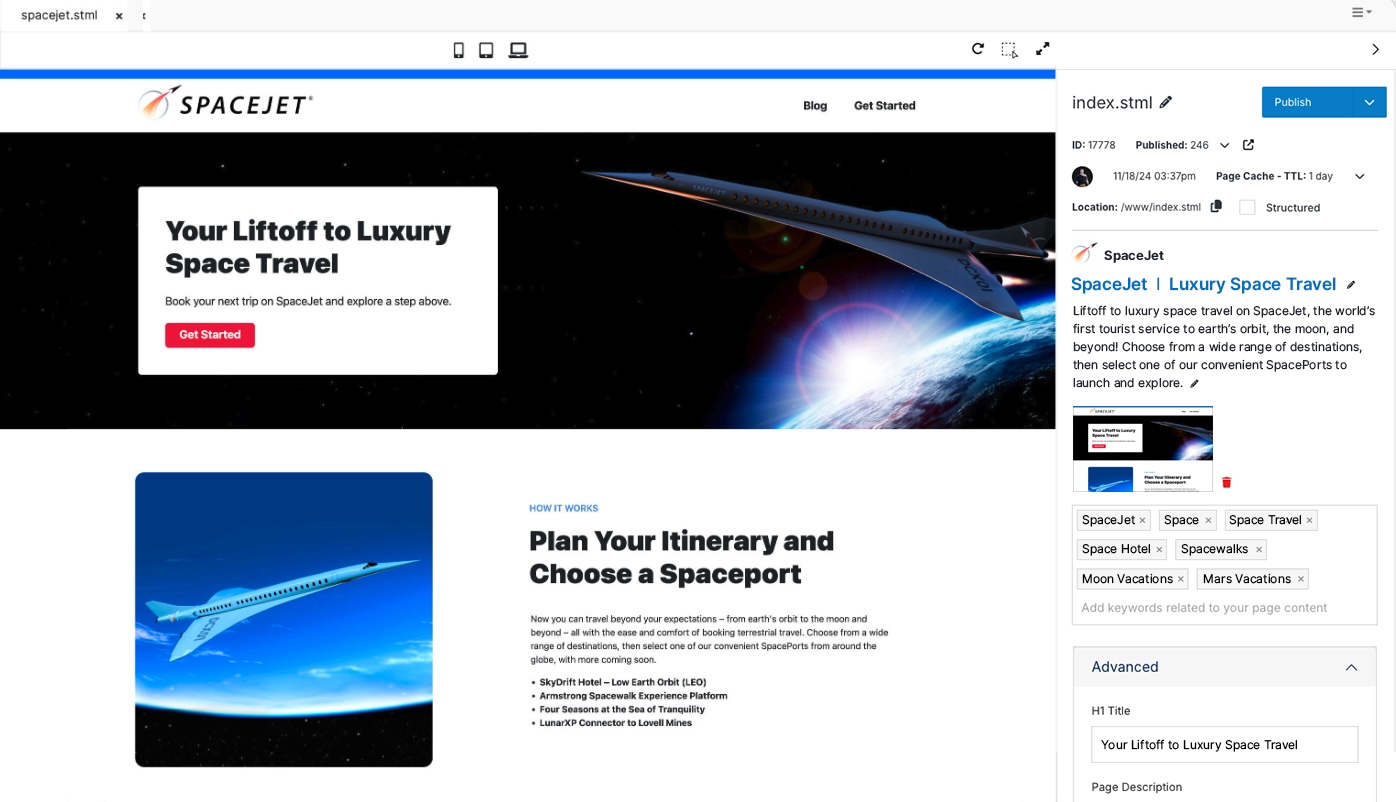The height and width of the screenshot is (802, 1396).
Task: Copy the /www/index.stml location
Action: (1216, 206)
